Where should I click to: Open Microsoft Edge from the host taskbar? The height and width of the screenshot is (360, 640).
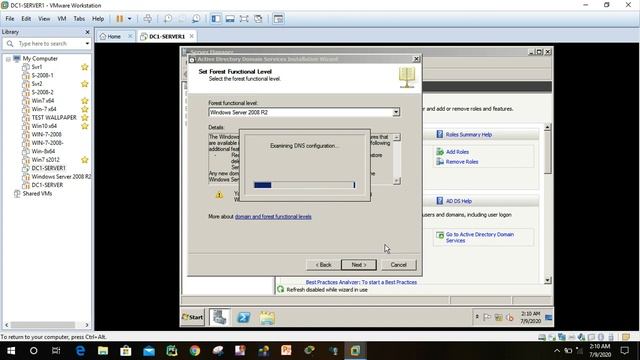(x=80, y=351)
